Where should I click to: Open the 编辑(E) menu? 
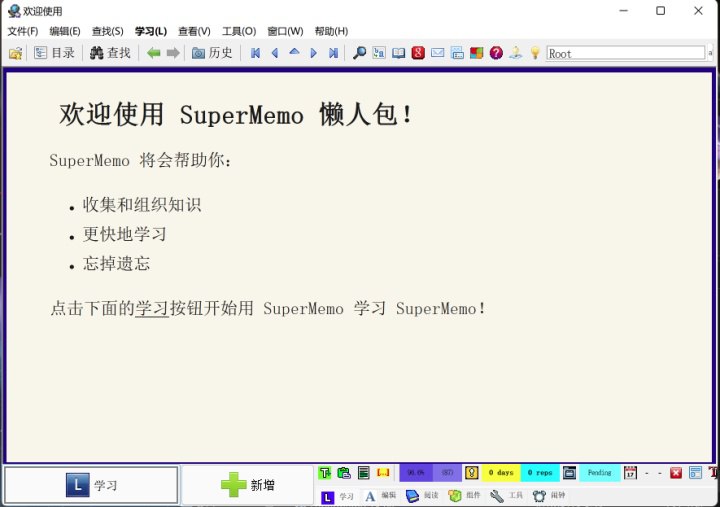point(65,31)
